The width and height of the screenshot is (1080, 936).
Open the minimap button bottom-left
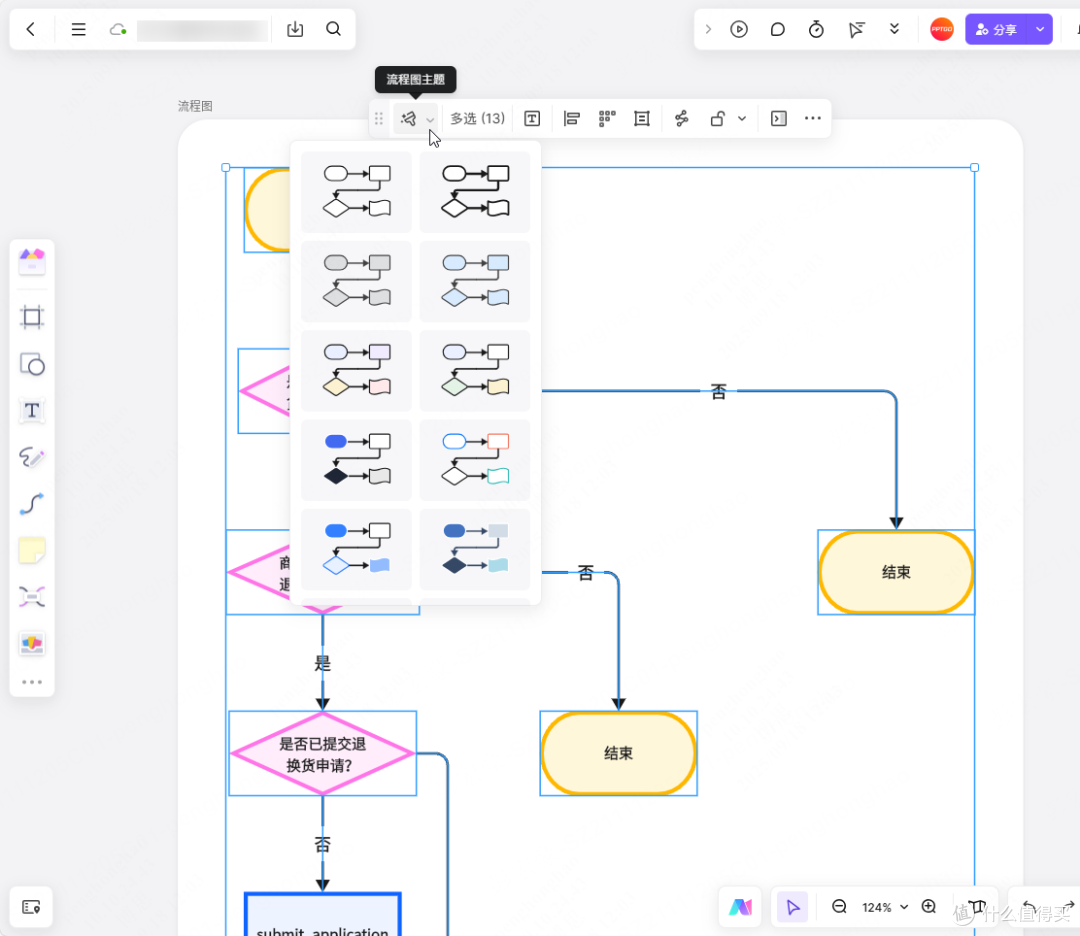31,907
